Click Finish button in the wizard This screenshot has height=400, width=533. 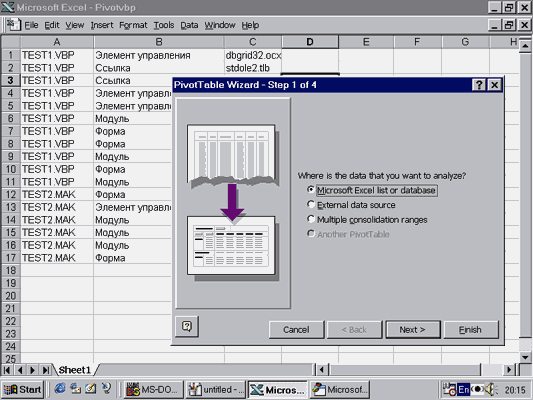coord(471,330)
